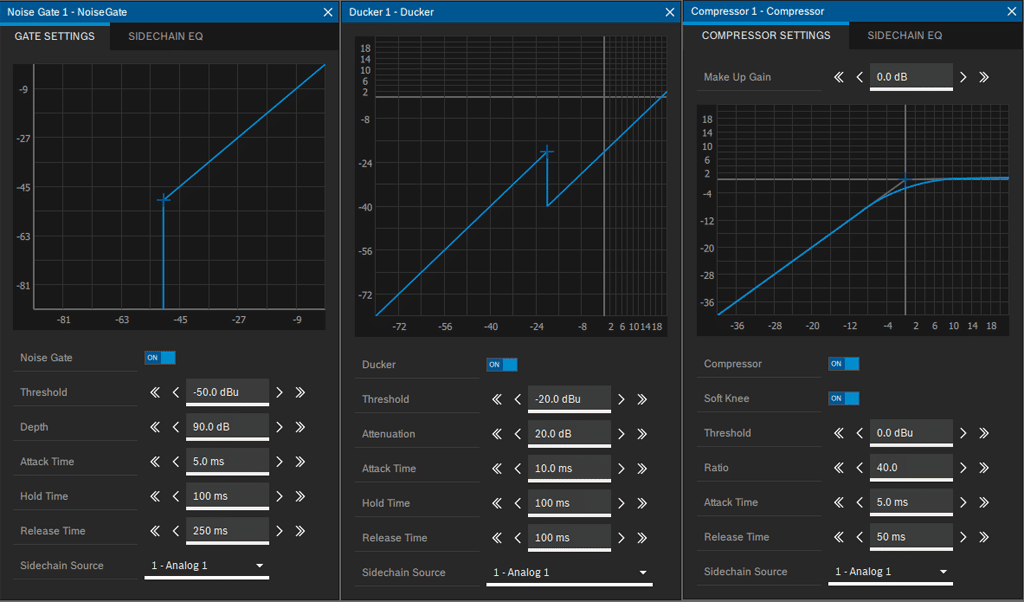
Task: Disable the Ducker ON switch
Action: tap(502, 365)
